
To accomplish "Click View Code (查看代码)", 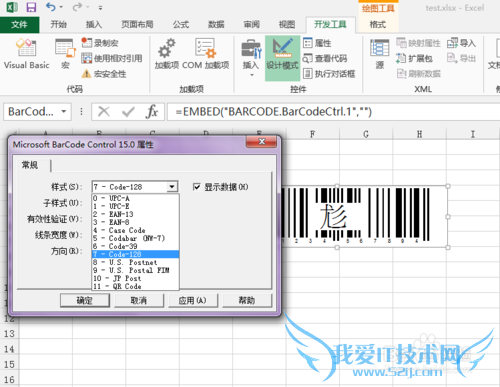I will pyautogui.click(x=325, y=58).
